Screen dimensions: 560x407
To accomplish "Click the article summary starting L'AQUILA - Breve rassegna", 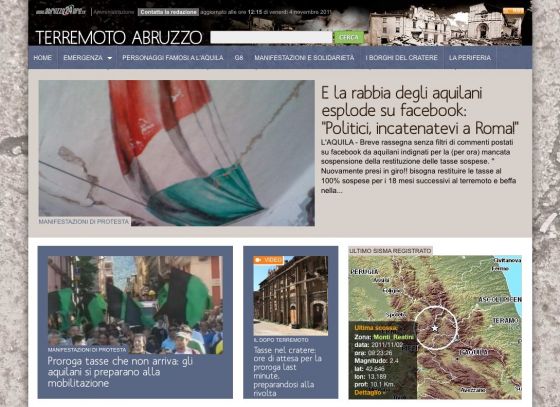I will point(418,166).
